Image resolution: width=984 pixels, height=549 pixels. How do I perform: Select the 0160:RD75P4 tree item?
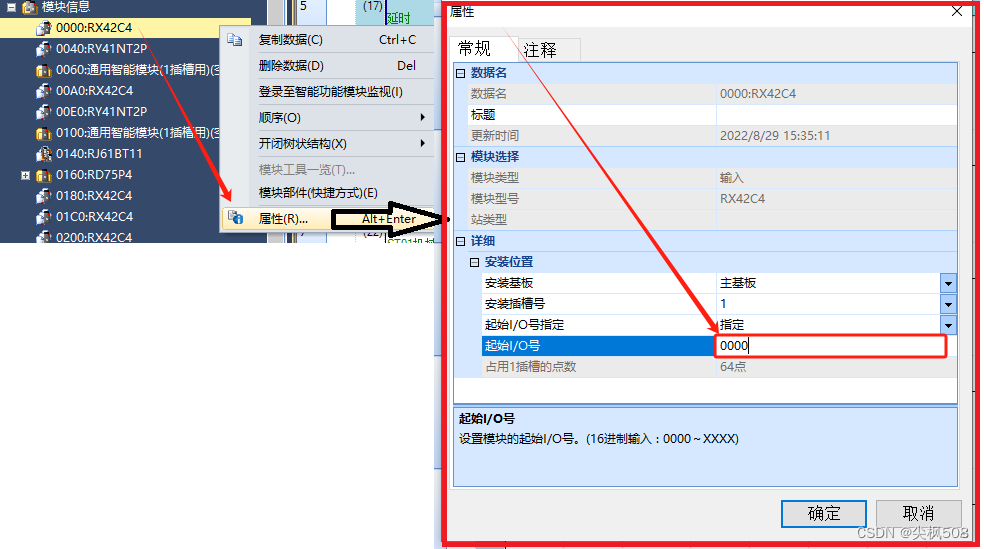coord(94,175)
